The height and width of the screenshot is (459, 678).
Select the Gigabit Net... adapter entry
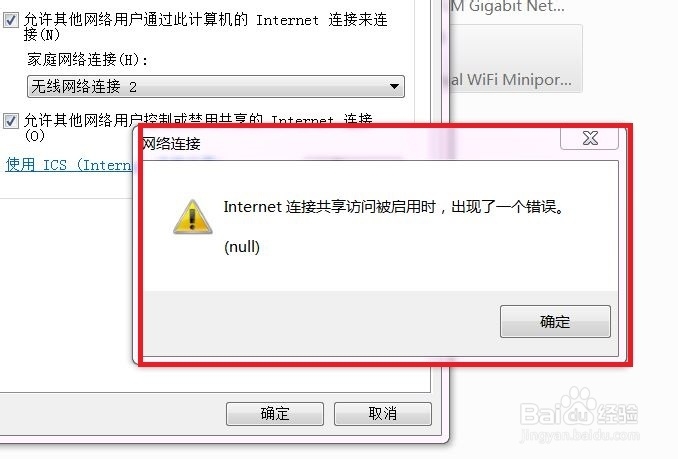(x=508, y=7)
